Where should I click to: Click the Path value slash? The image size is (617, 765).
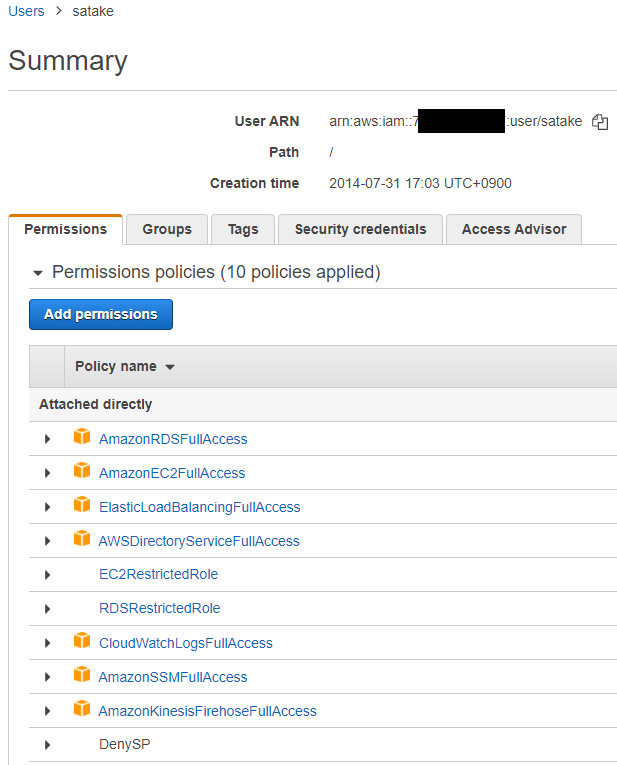point(331,152)
